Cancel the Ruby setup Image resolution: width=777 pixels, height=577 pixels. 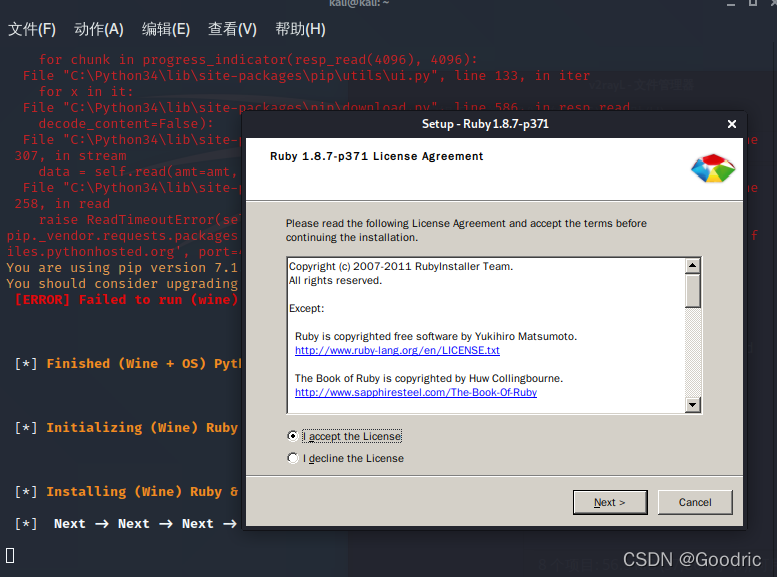tap(695, 502)
